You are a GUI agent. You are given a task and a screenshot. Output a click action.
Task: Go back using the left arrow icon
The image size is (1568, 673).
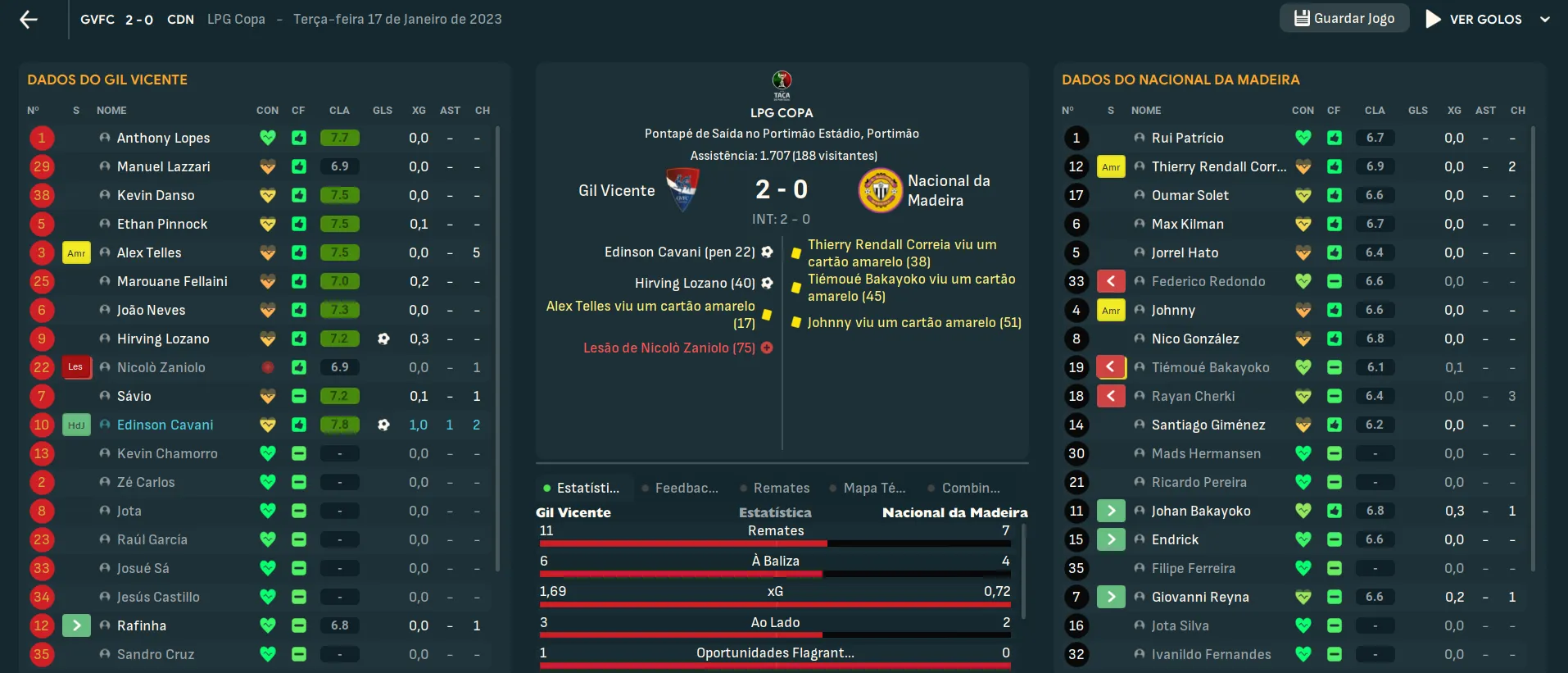pos(29,19)
